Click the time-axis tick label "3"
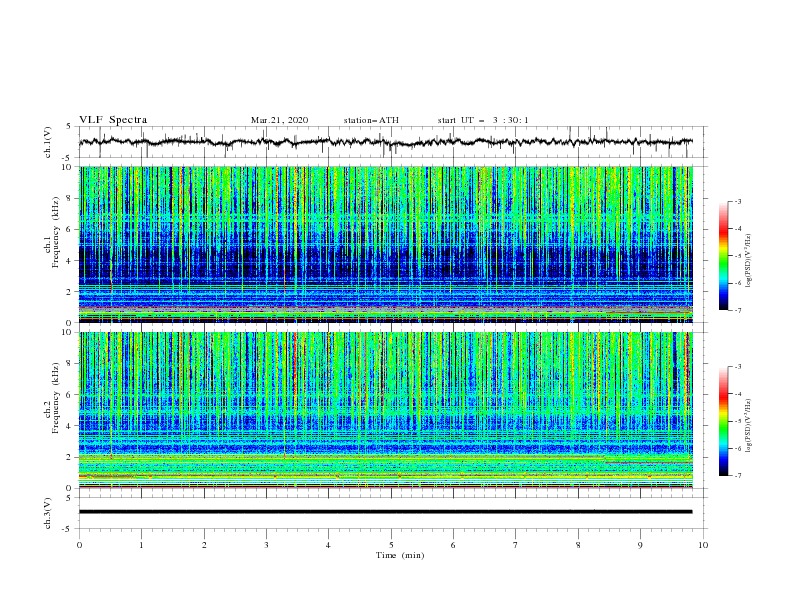 [266, 545]
